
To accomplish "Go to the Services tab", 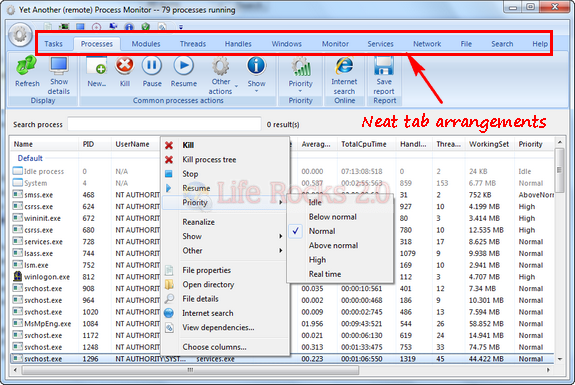I will tap(380, 44).
